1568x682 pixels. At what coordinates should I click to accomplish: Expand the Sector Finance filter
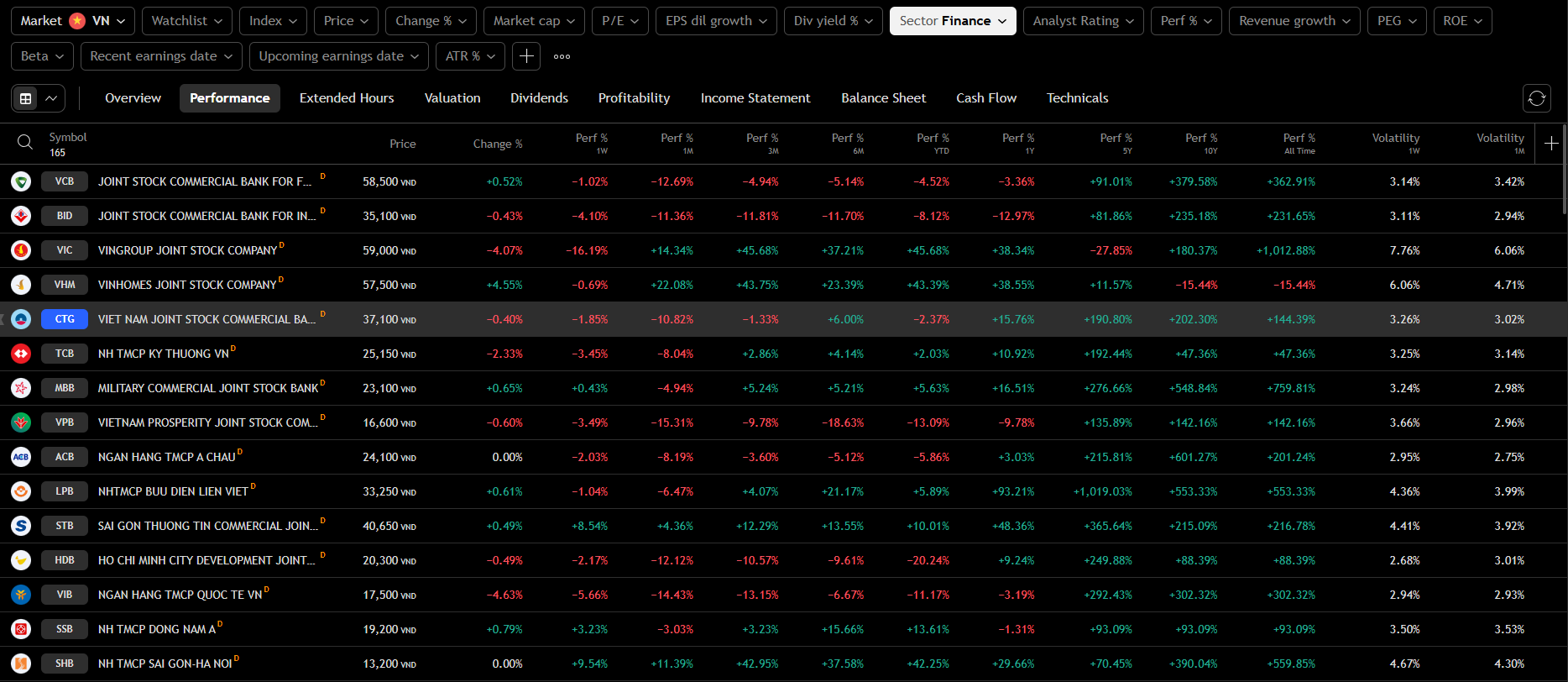953,21
